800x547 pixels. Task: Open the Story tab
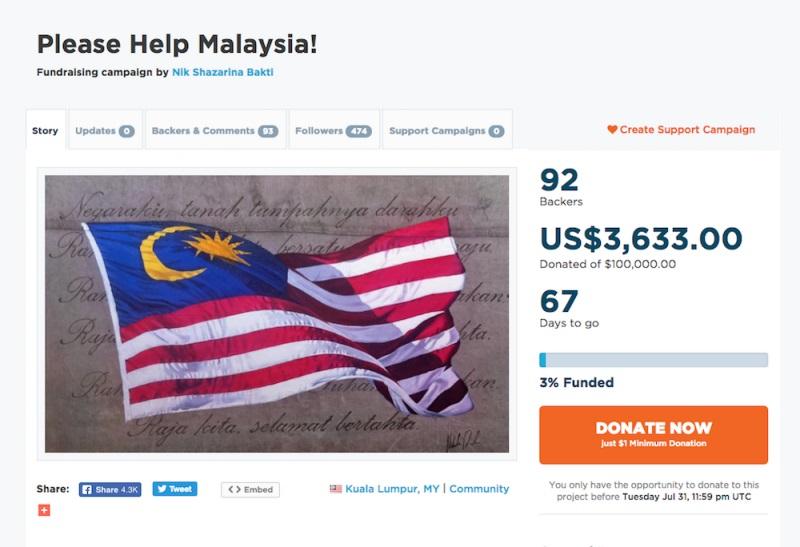pos(45,130)
